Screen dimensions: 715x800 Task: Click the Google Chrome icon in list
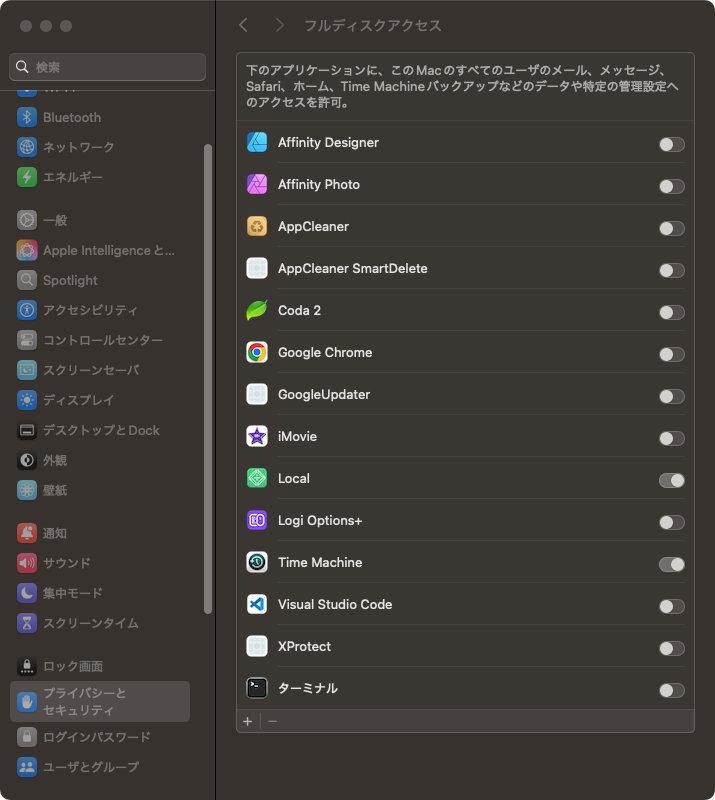(257, 353)
